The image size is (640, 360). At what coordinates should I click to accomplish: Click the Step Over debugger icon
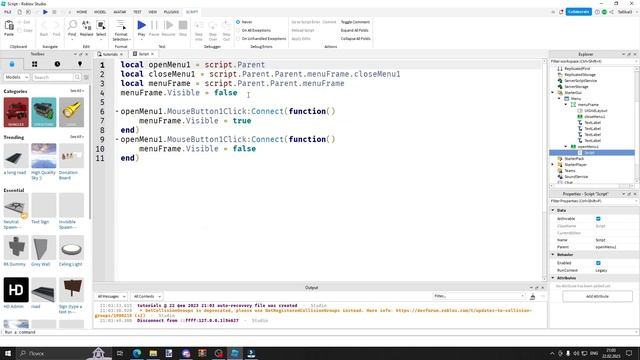click(x=213, y=26)
